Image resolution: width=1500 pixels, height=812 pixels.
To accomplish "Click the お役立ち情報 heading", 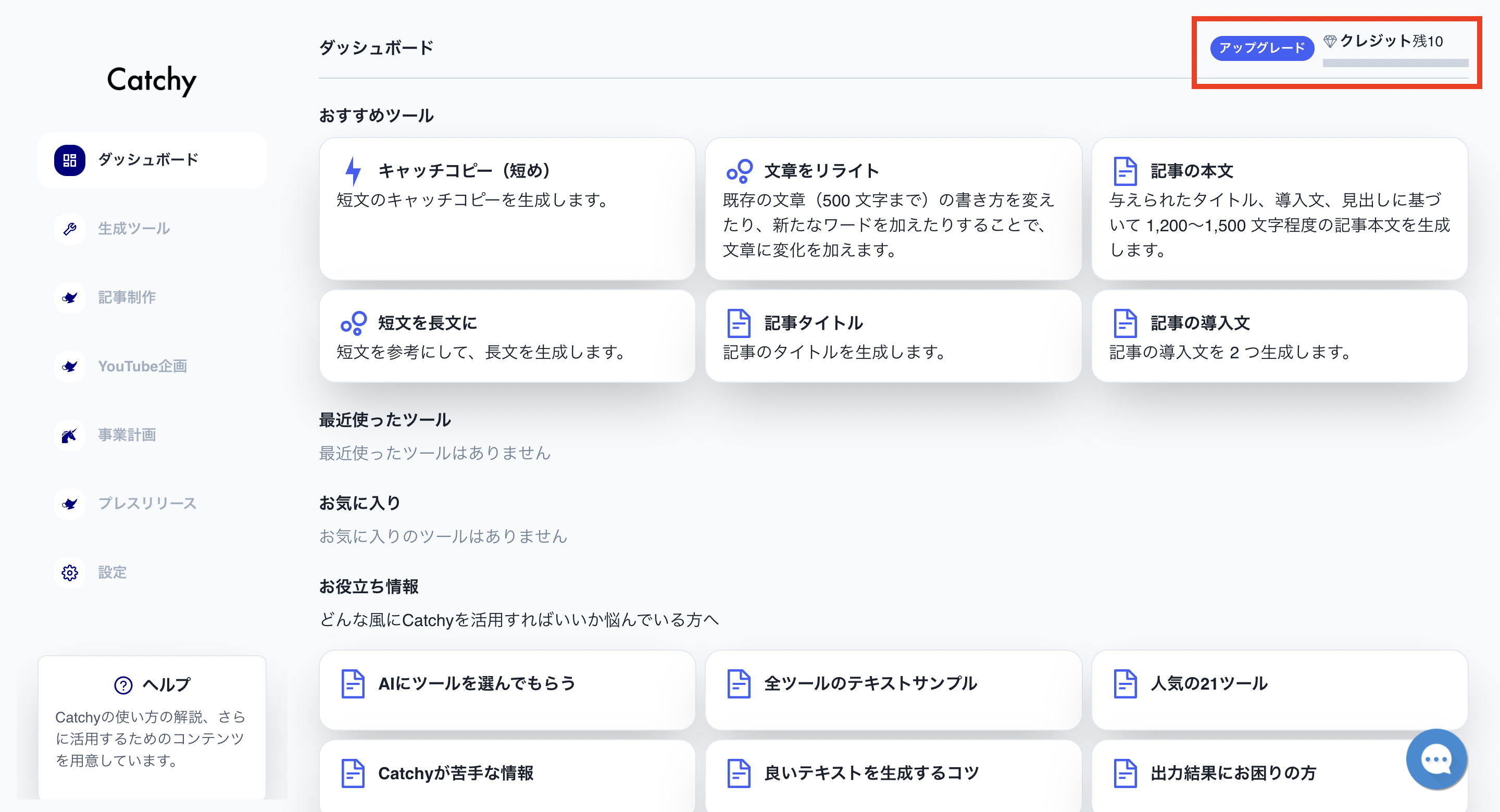I will click(369, 586).
